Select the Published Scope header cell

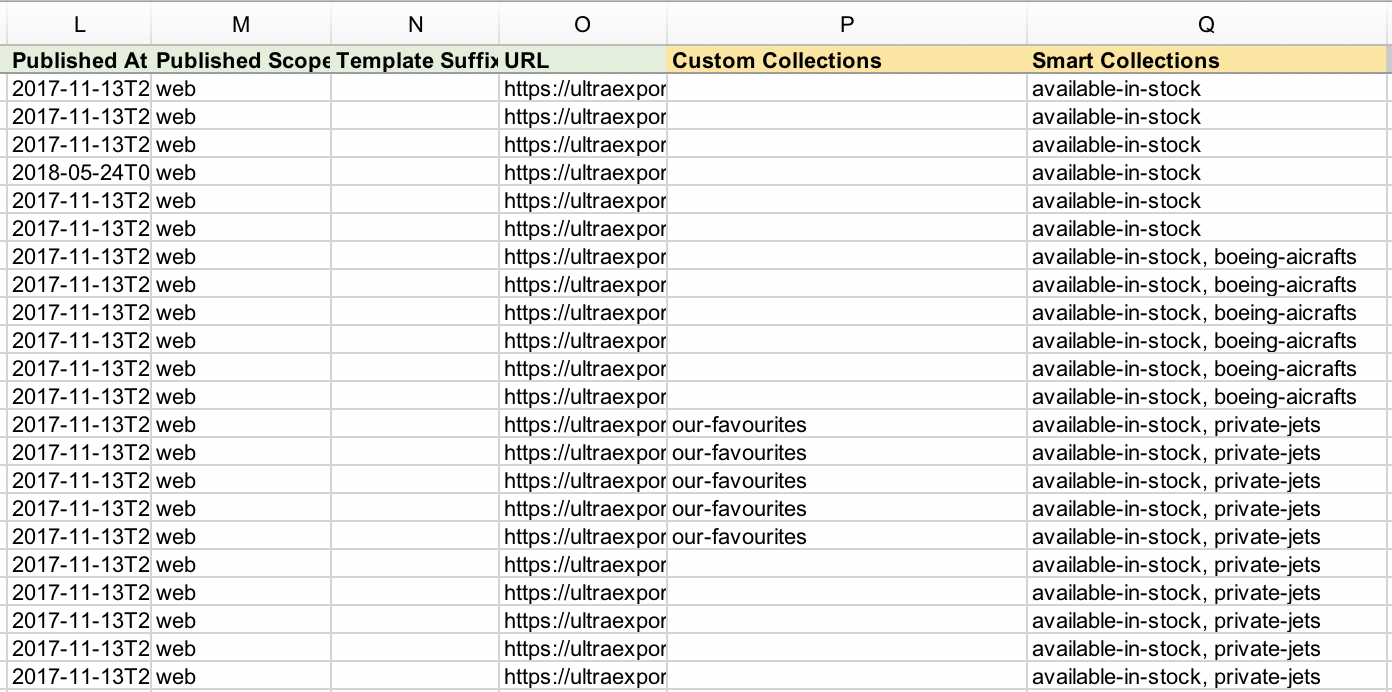[x=241, y=60]
